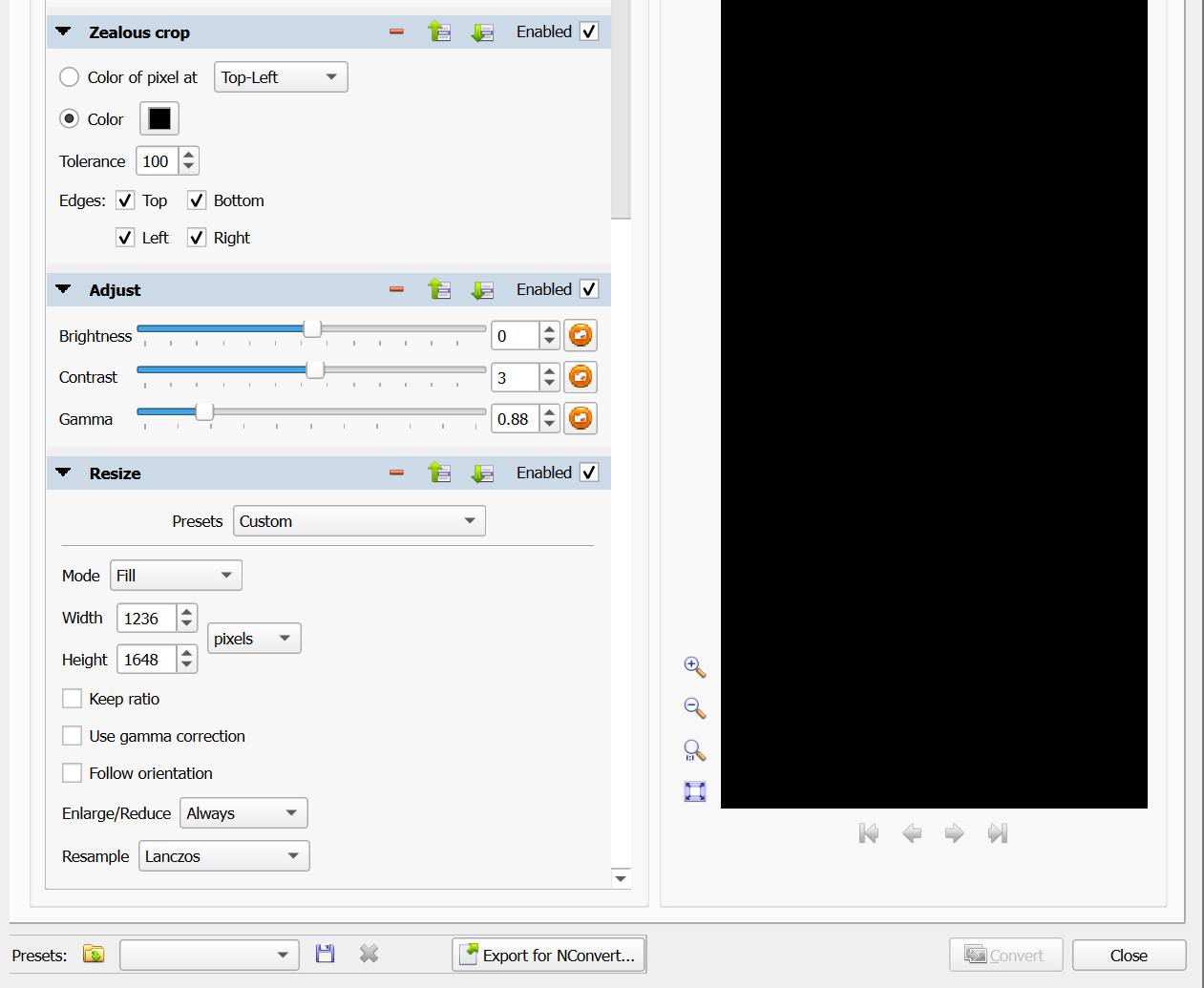Save the current preset with floppy icon
The height and width of the screenshot is (988, 1204).
[326, 954]
